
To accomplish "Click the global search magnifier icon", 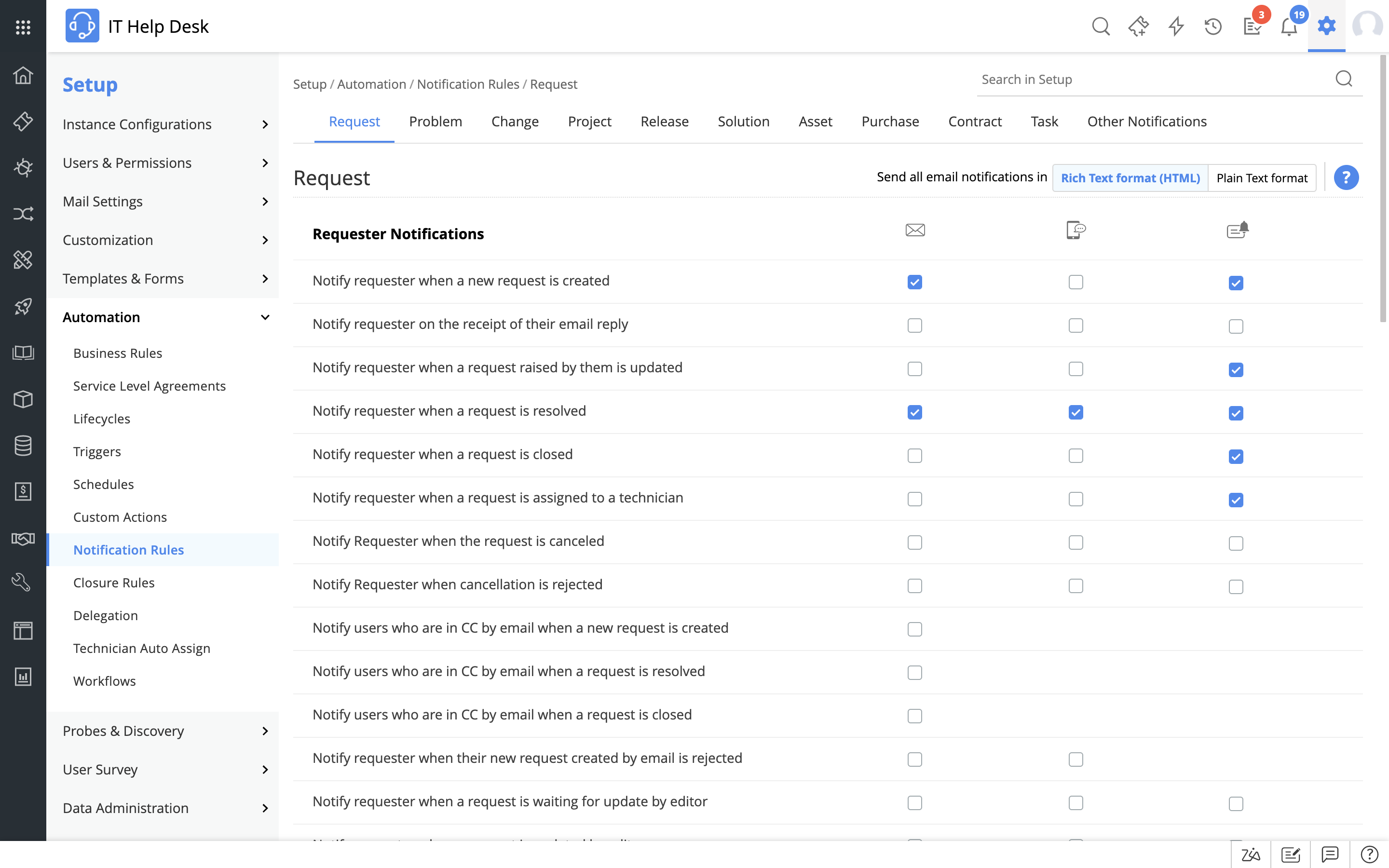I will pos(1100,27).
